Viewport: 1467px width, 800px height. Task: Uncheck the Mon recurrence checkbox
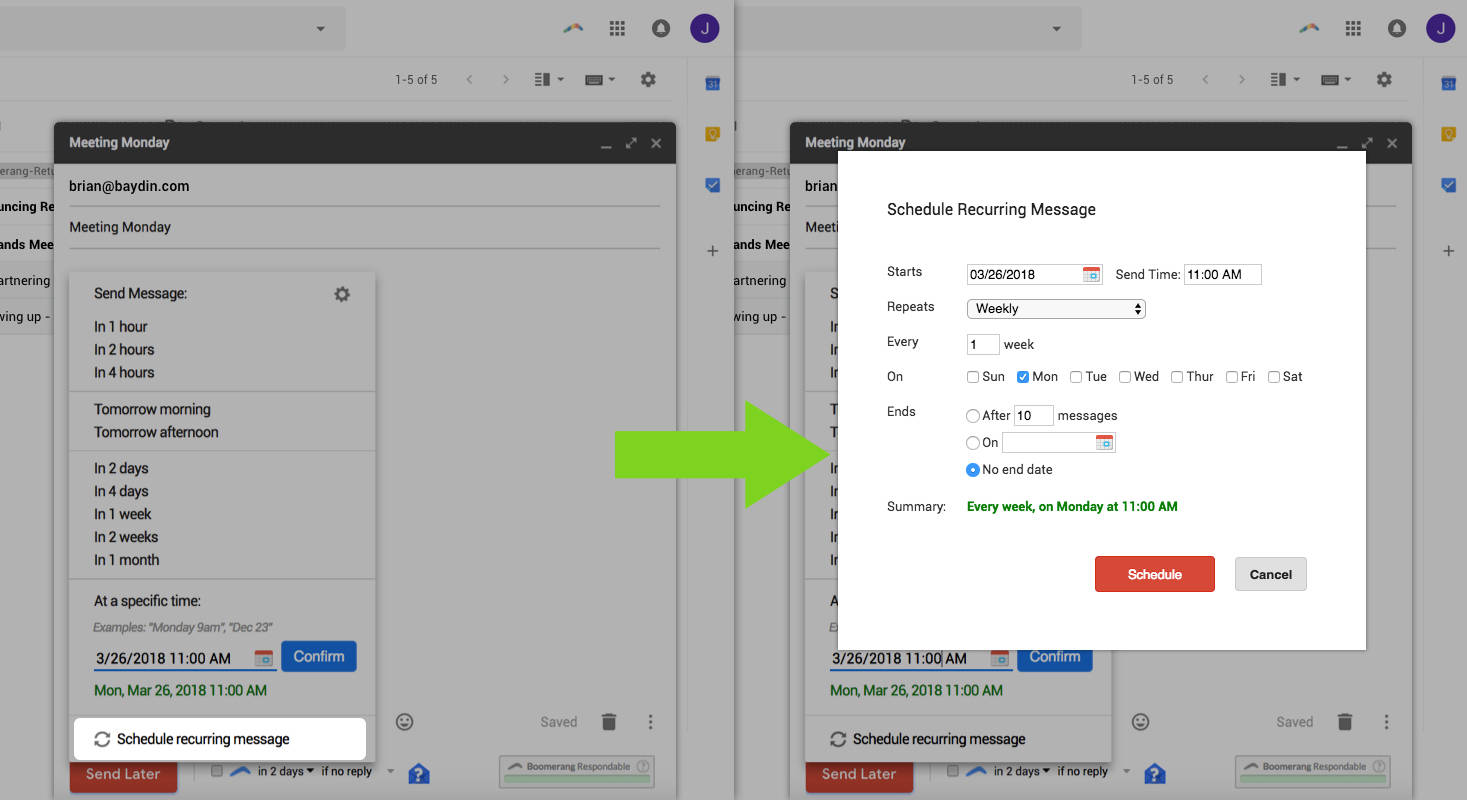click(x=1022, y=376)
